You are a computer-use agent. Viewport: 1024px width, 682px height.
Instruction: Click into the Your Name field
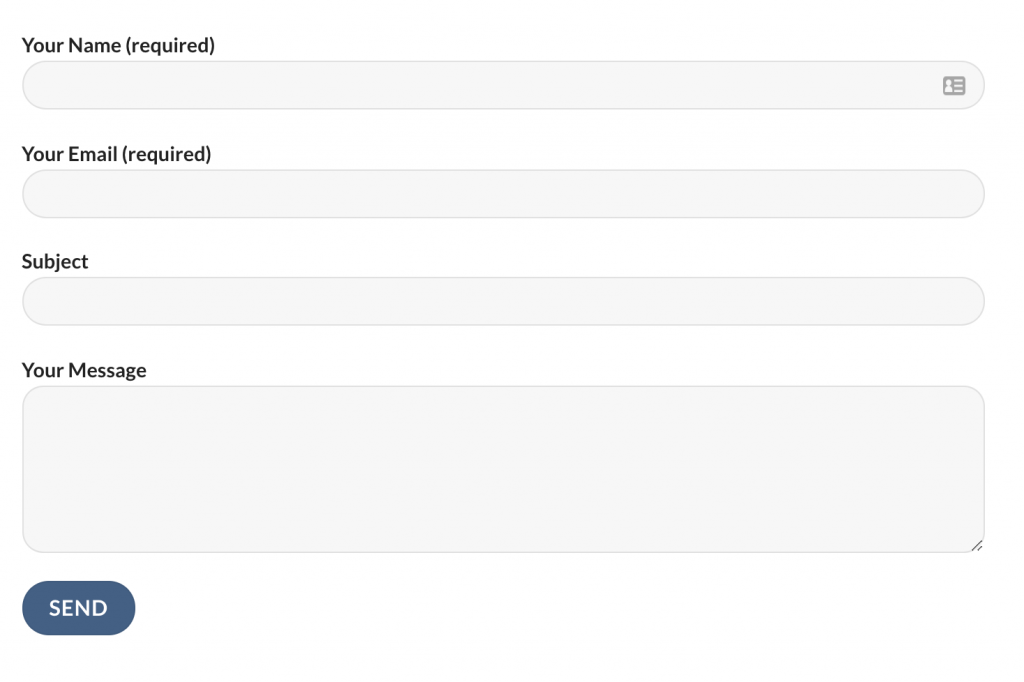tap(503, 85)
